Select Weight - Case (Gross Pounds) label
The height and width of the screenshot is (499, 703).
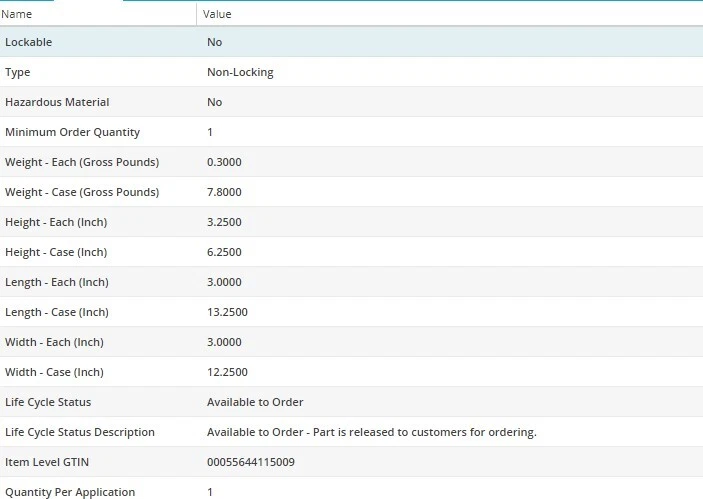[82, 192]
